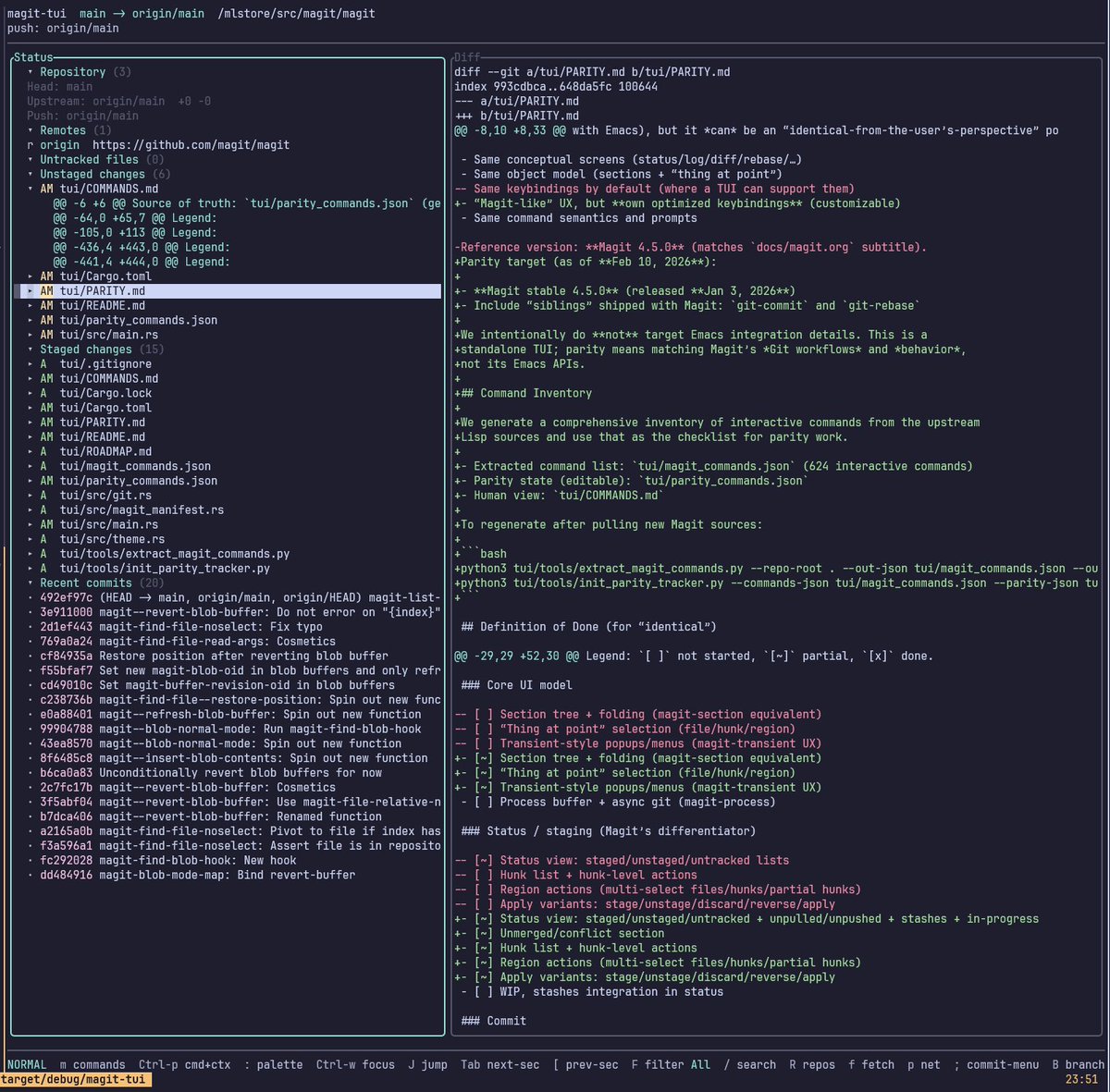Select hunk '@@ -105,0 +113 @@ Legend:'
The height and width of the screenshot is (1092, 1110).
[x=135, y=233]
